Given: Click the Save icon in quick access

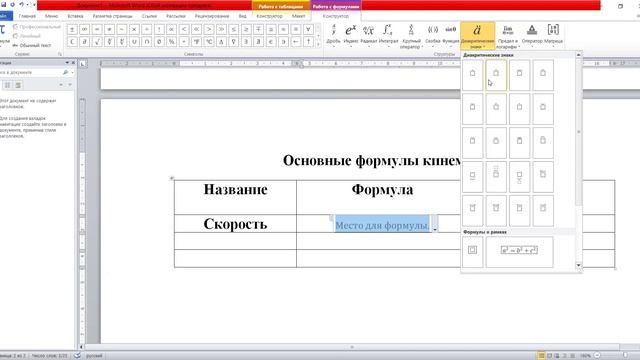Looking at the screenshot, I should coord(4,5).
